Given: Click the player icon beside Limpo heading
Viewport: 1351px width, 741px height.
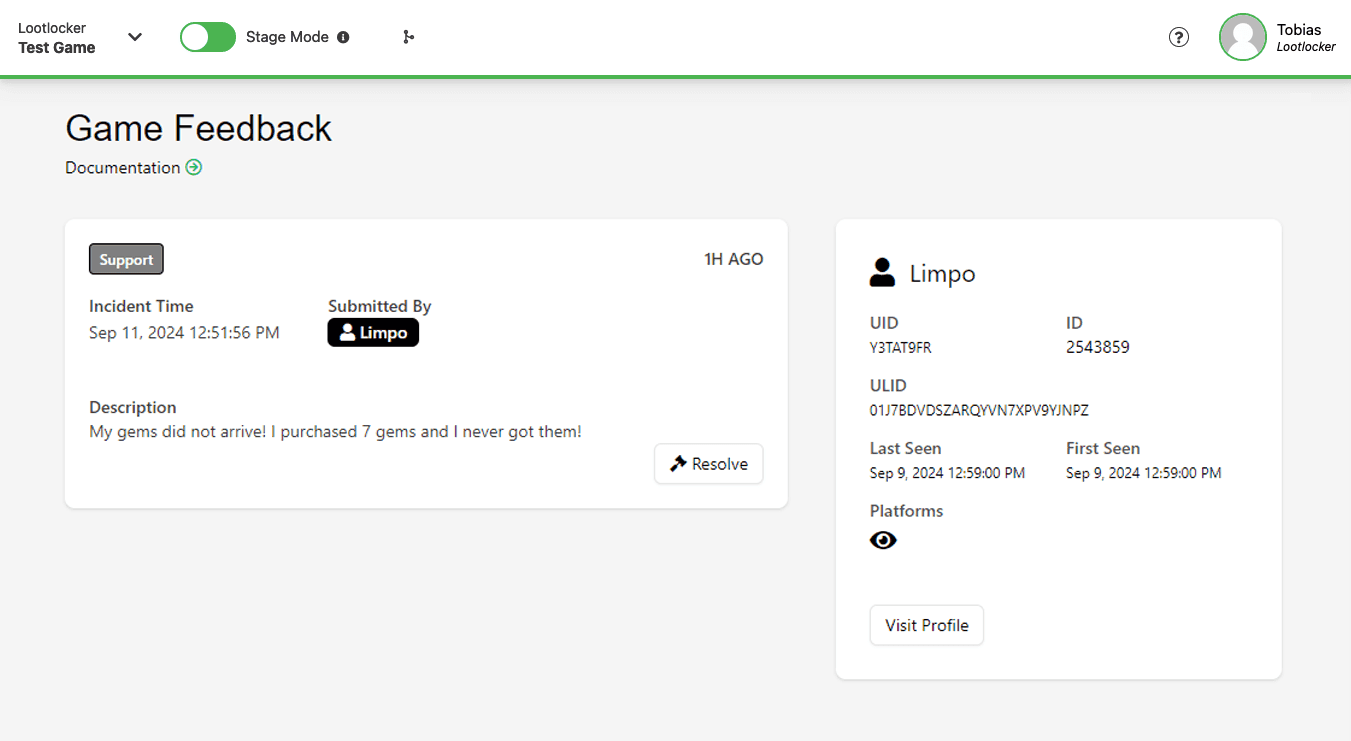Looking at the screenshot, I should [882, 273].
